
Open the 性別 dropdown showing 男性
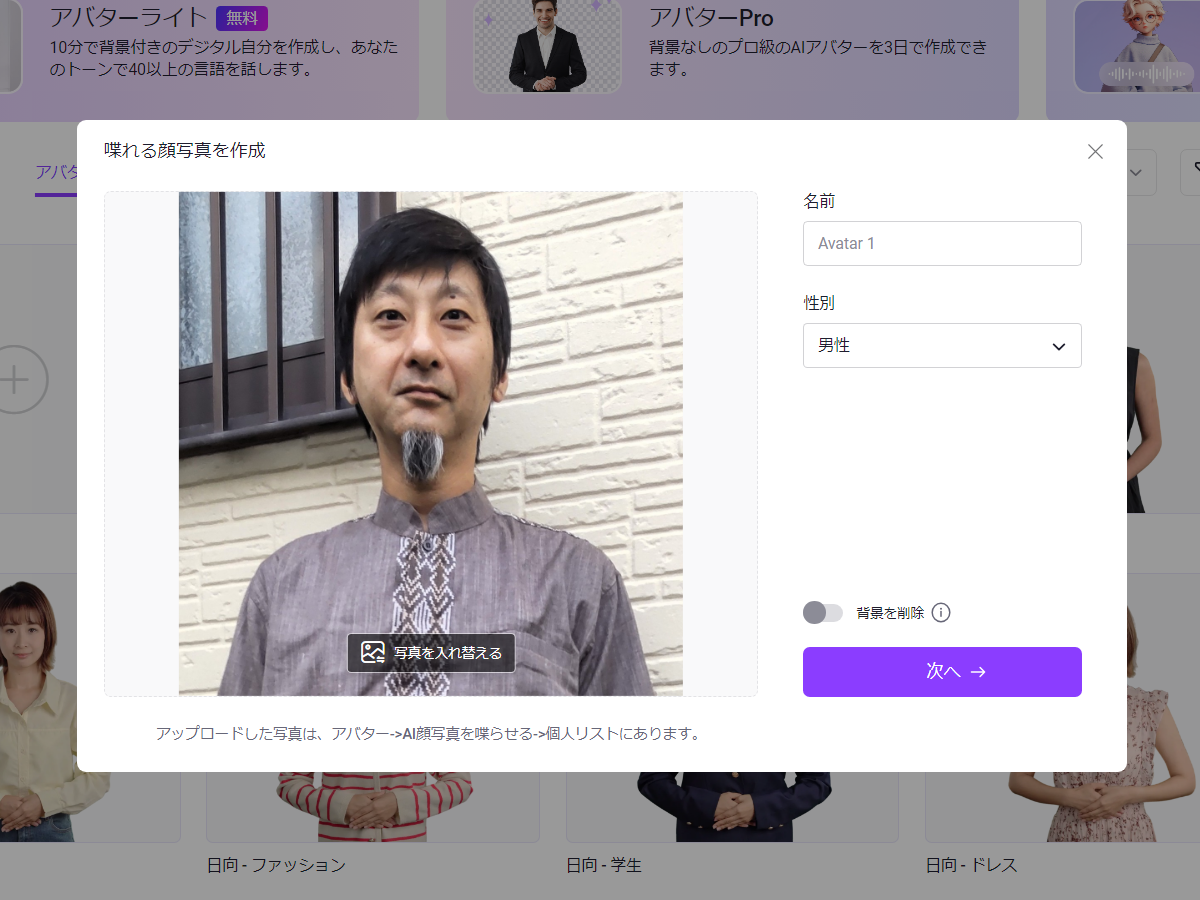pos(941,345)
